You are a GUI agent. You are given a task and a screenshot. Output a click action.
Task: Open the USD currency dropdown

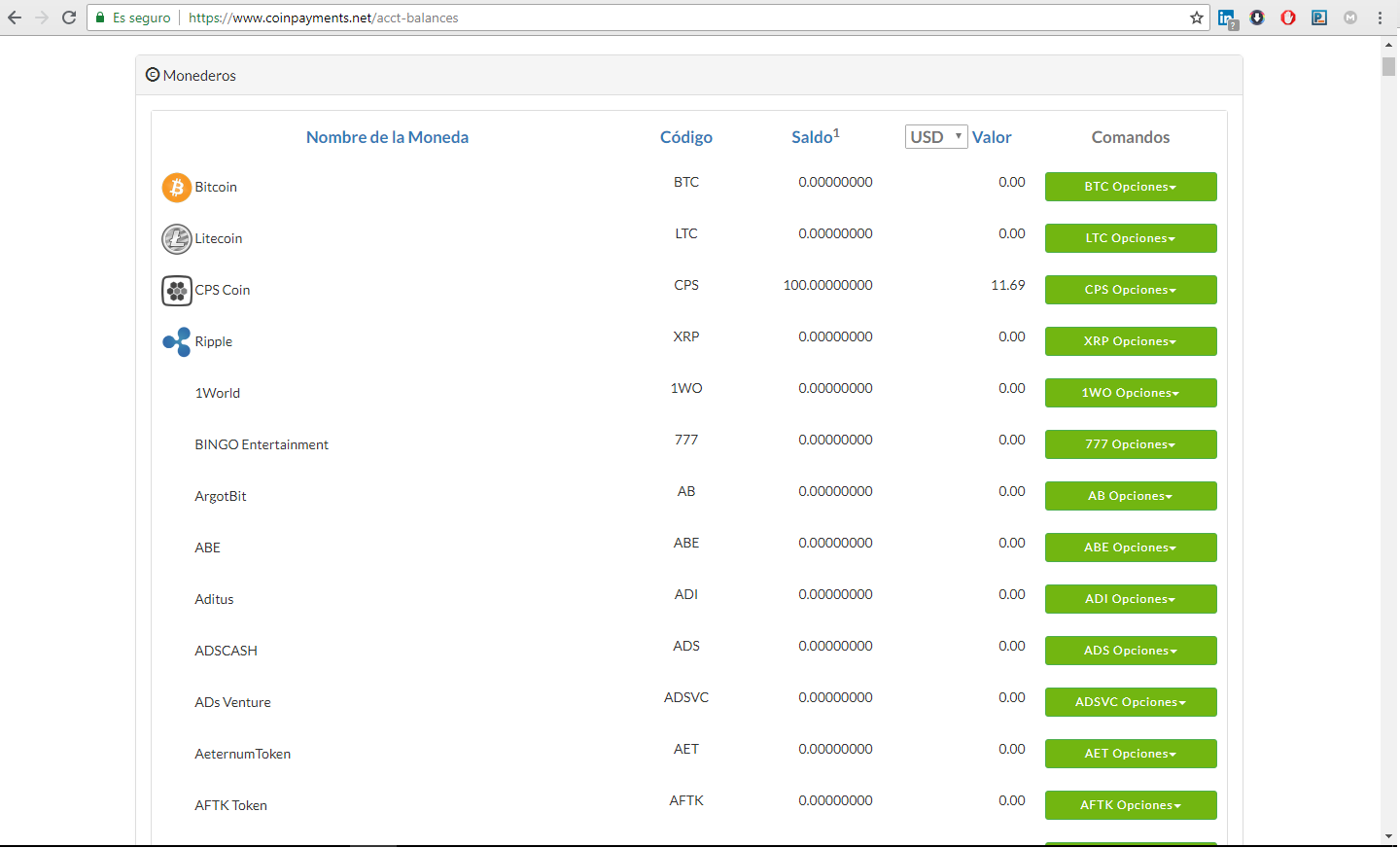click(936, 137)
